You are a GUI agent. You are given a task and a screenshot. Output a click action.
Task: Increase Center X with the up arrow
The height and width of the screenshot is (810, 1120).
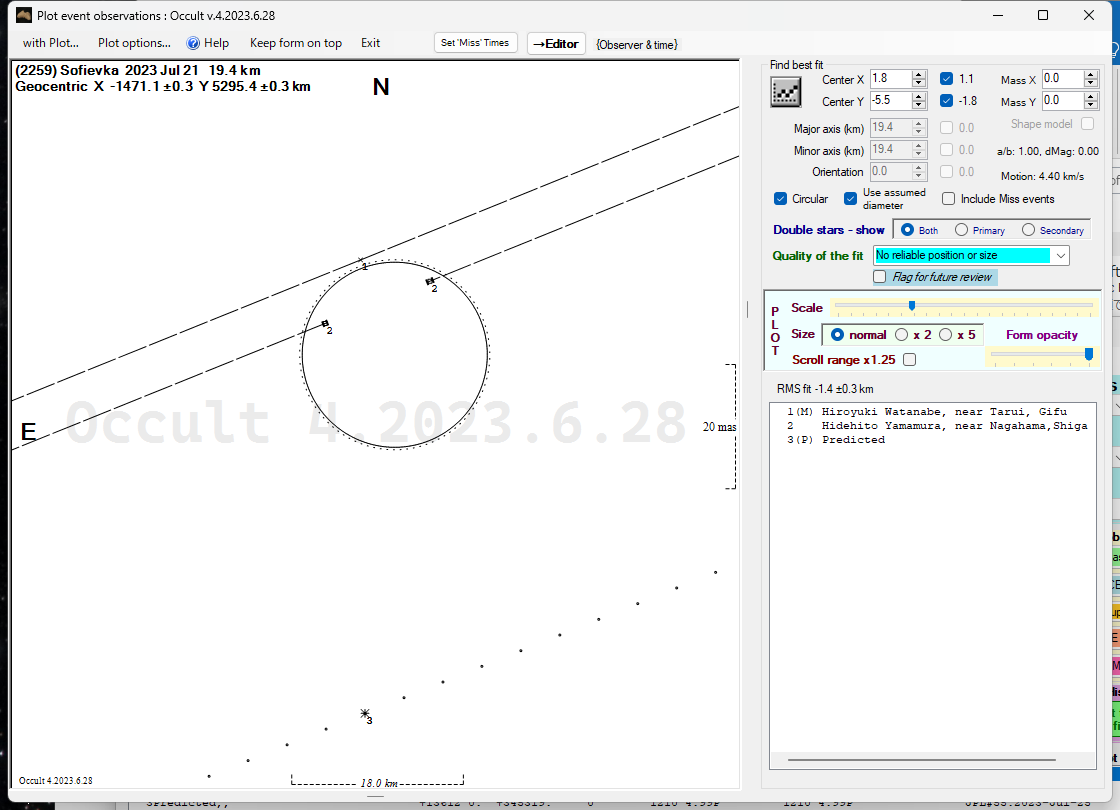(919, 75)
